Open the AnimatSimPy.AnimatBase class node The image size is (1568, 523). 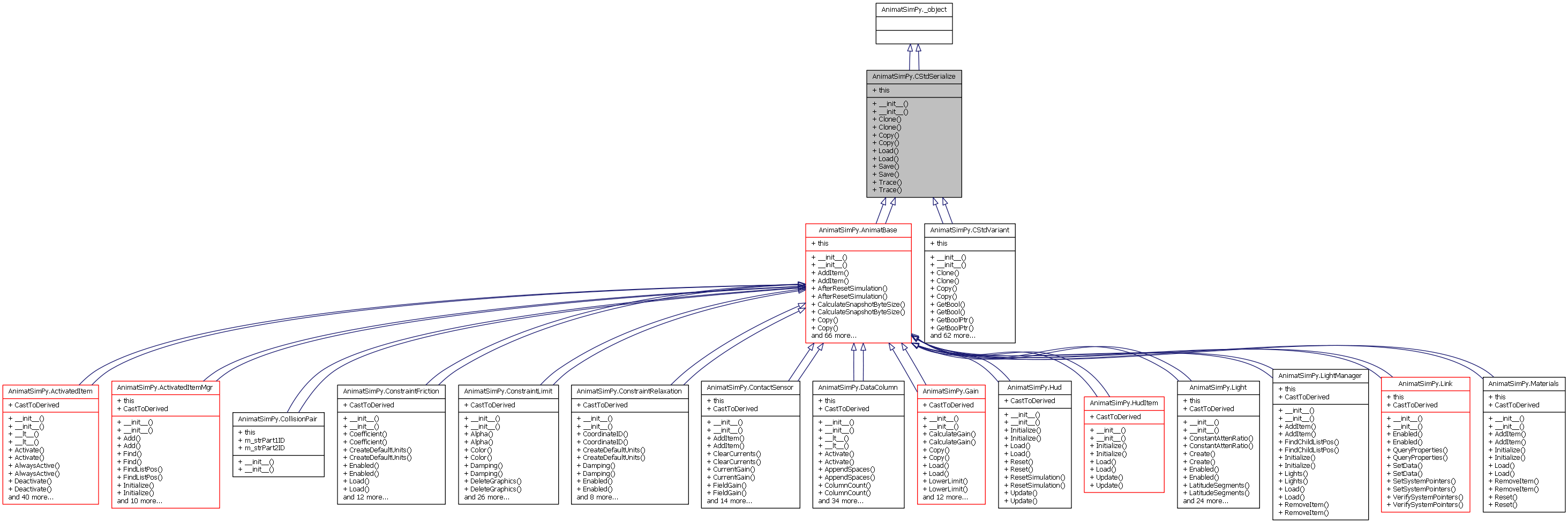click(858, 283)
